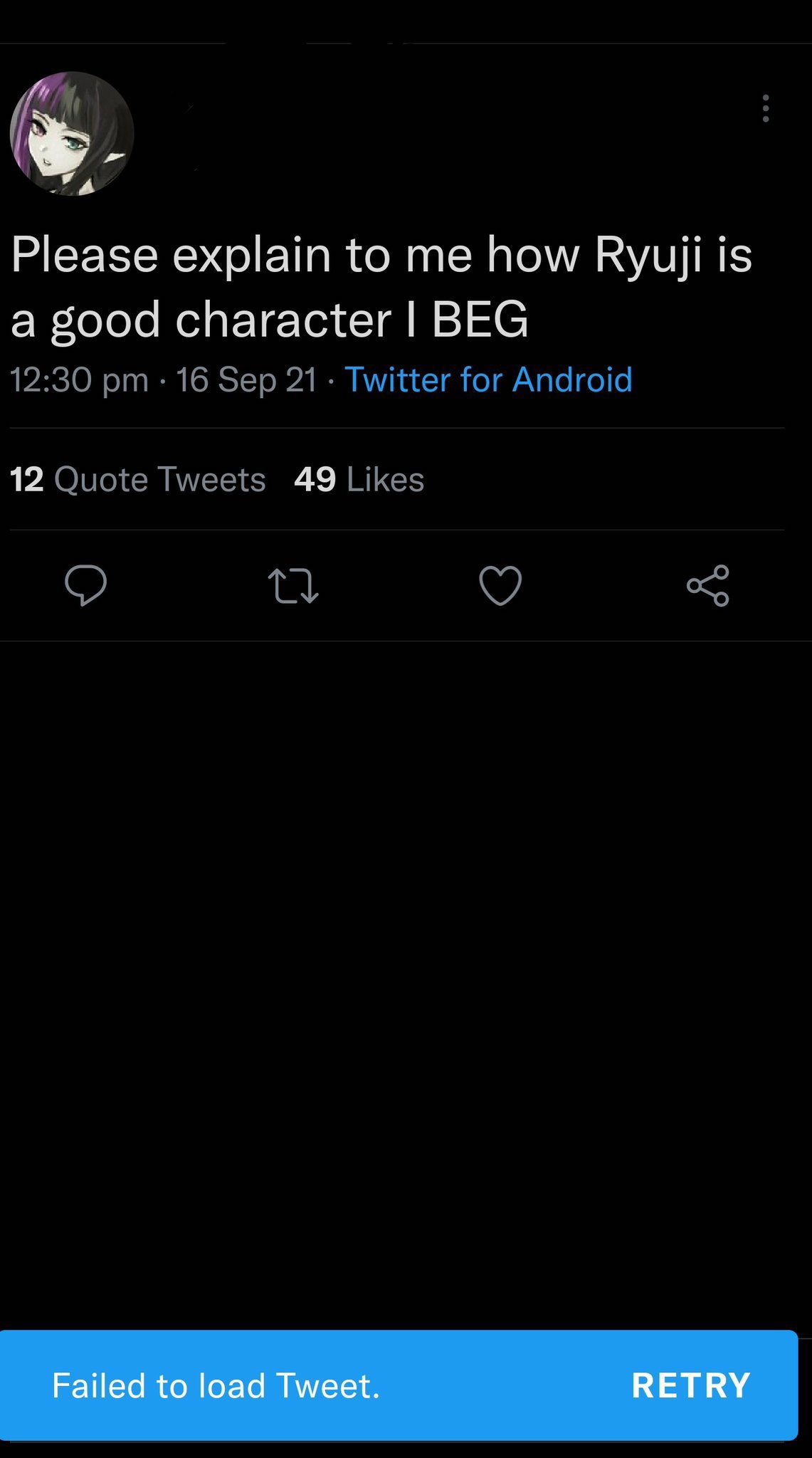Tap the Failed to load Tweet message
Viewport: 812px width, 1458px height.
coord(216,1385)
